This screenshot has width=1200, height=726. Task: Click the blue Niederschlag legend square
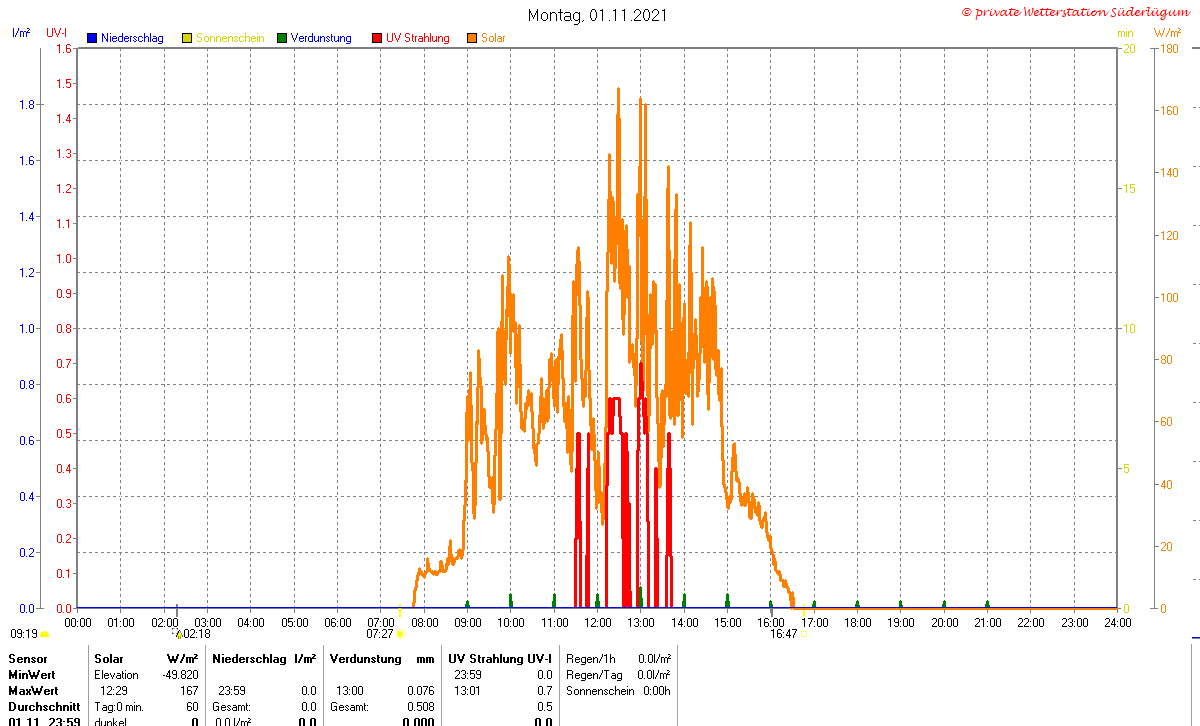(92, 38)
